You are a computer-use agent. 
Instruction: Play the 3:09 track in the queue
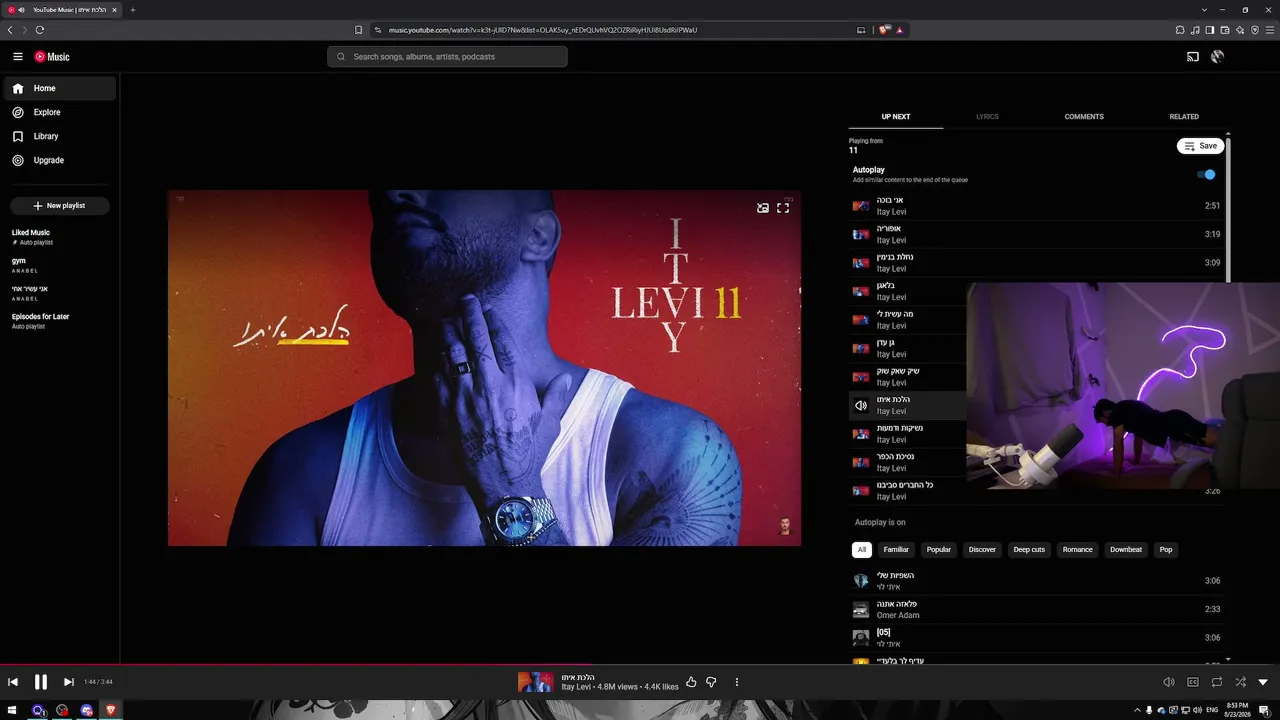point(1036,263)
